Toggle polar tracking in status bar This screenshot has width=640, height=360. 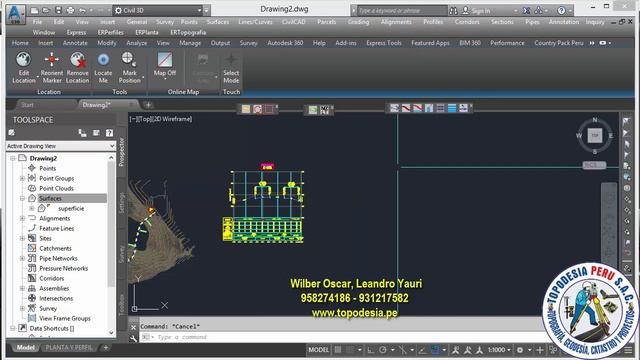tap(383, 350)
